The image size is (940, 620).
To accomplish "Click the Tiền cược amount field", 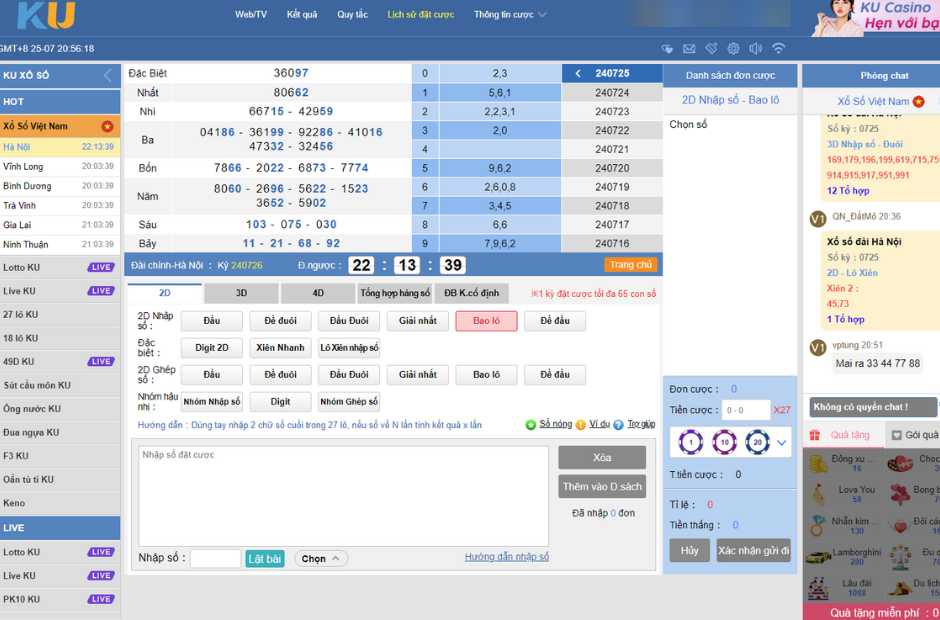I will (x=746, y=410).
